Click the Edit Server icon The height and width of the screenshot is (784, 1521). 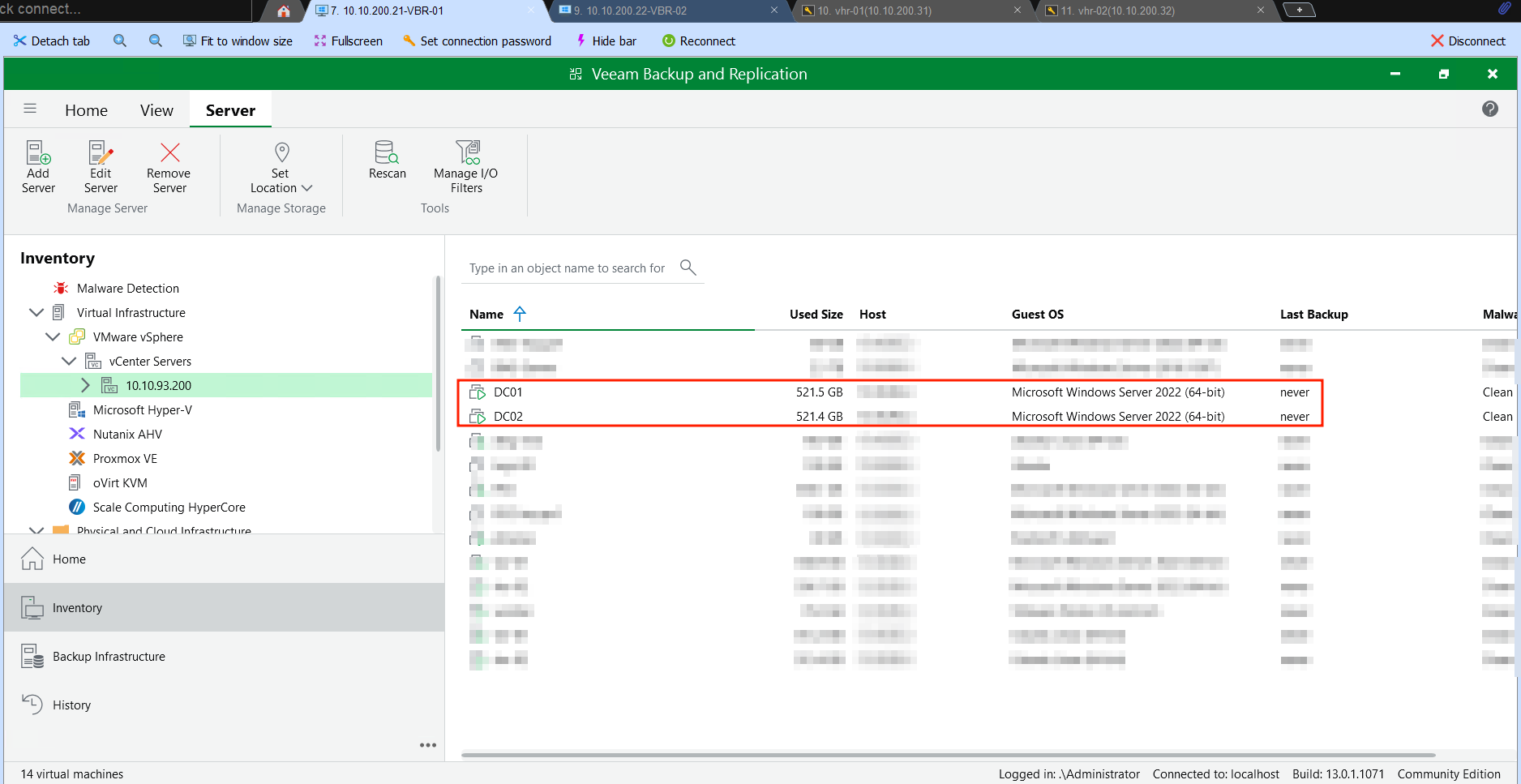101,152
